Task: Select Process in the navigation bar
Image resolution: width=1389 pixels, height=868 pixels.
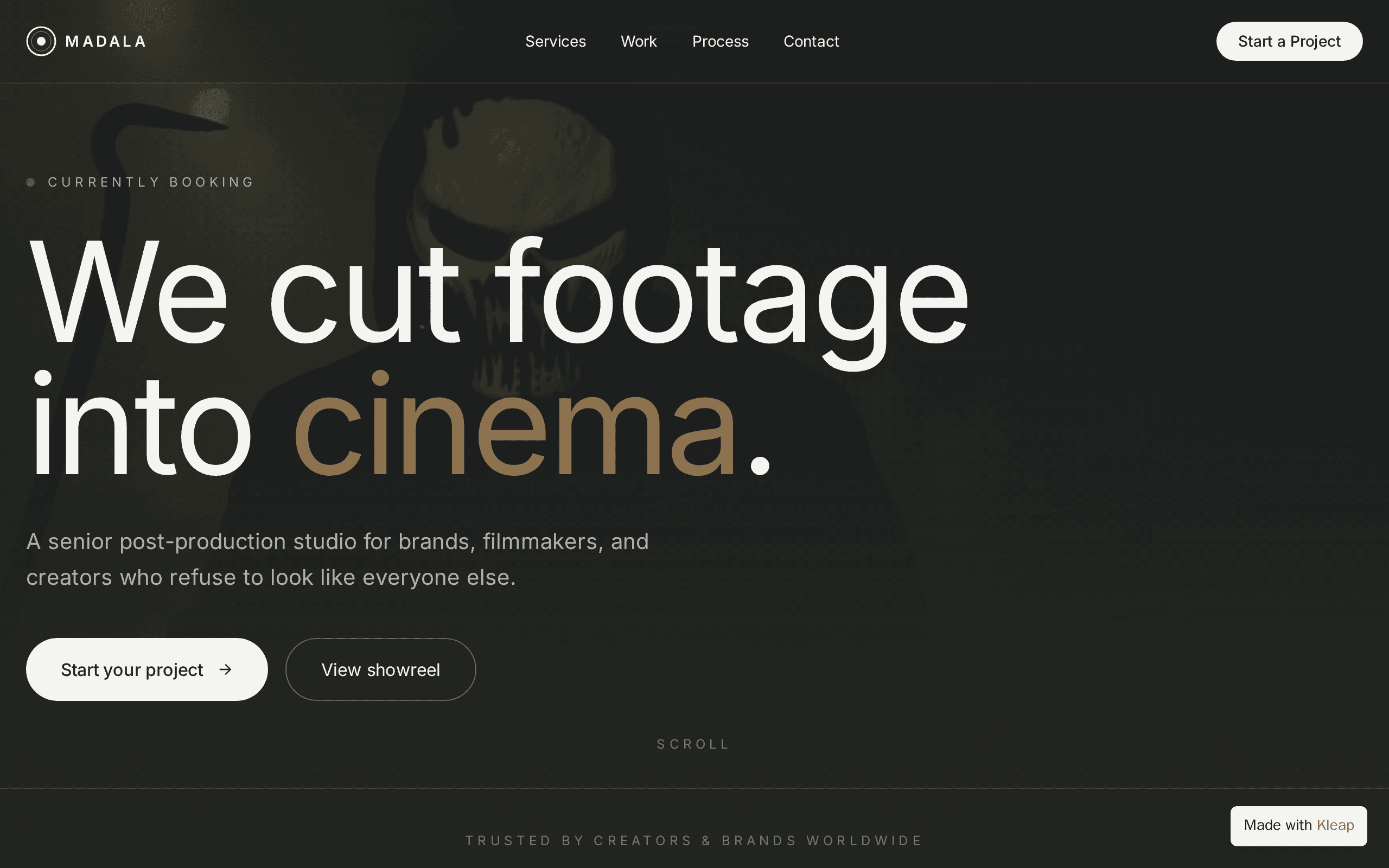Action: pos(720,41)
